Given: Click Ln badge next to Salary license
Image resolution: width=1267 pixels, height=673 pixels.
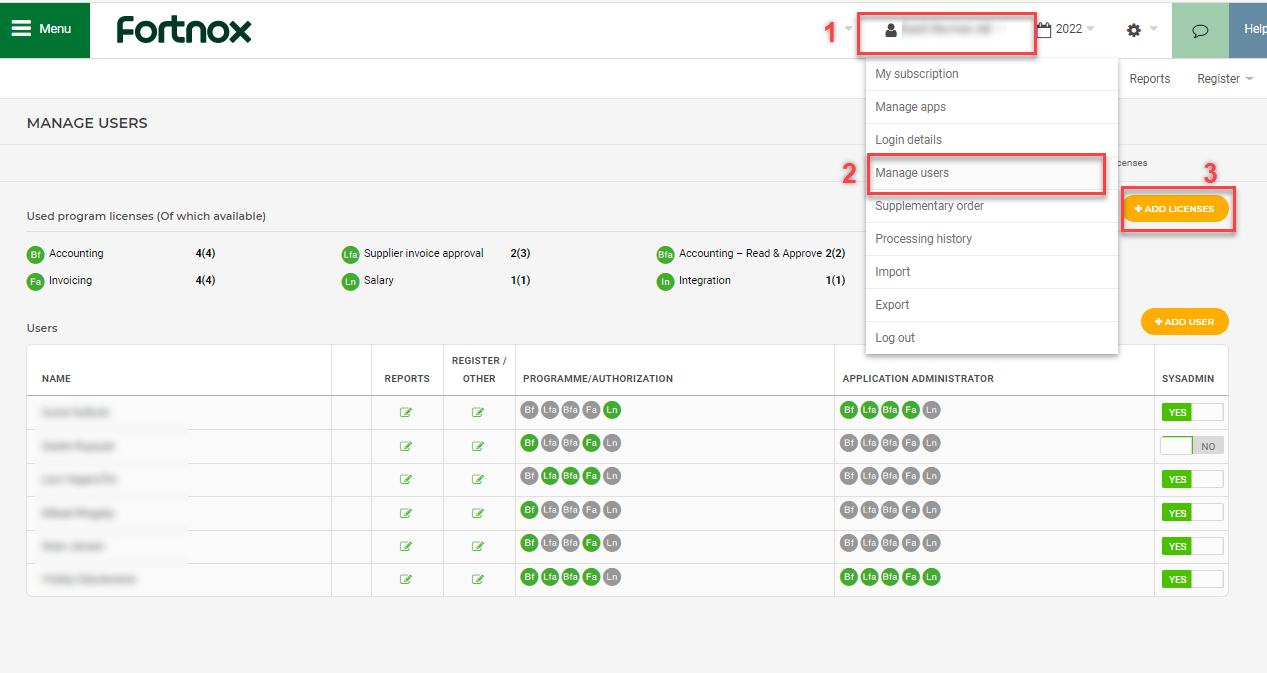Looking at the screenshot, I should (x=350, y=282).
